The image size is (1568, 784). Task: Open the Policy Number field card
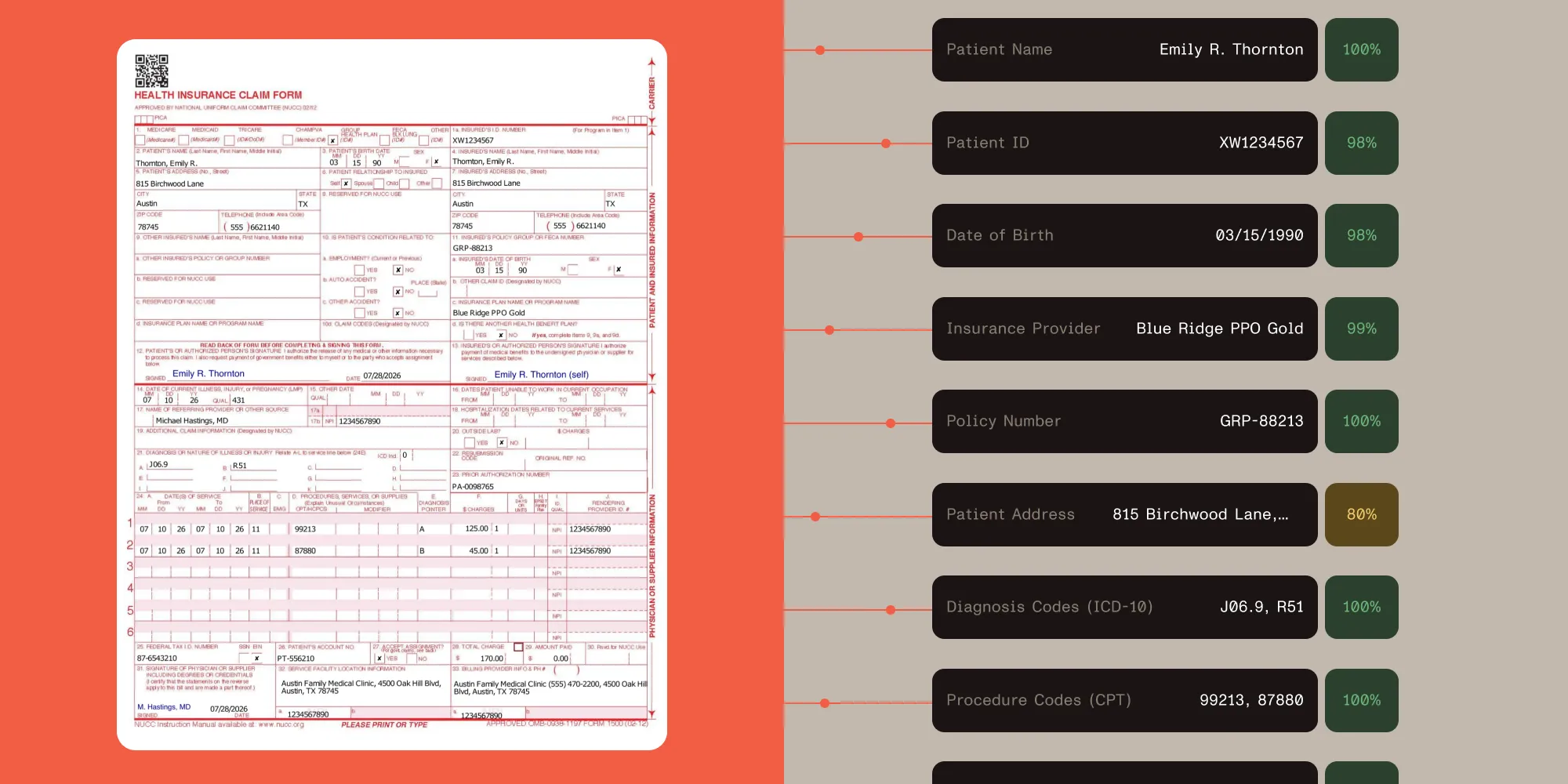coord(1124,421)
